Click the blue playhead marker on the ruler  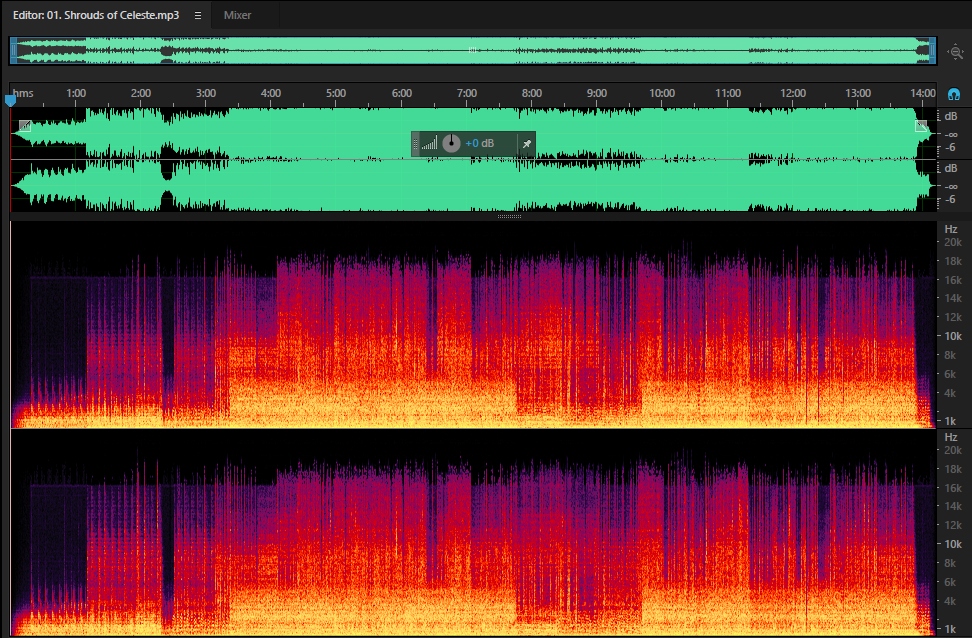10,100
